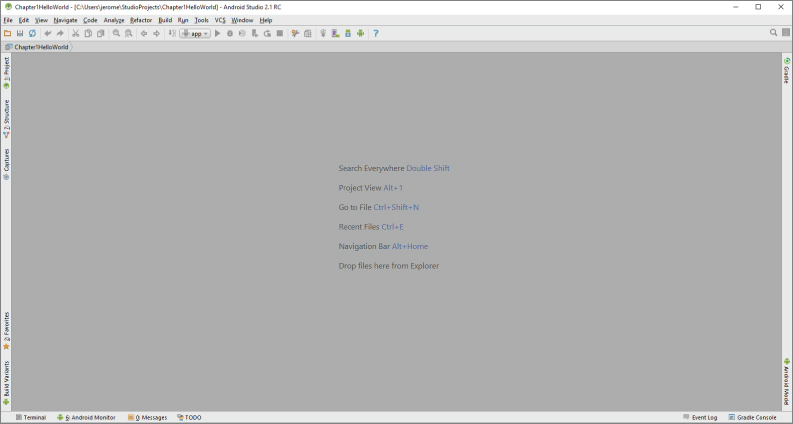This screenshot has width=793, height=424.
Task: Open the Event Log
Action: tap(700, 417)
